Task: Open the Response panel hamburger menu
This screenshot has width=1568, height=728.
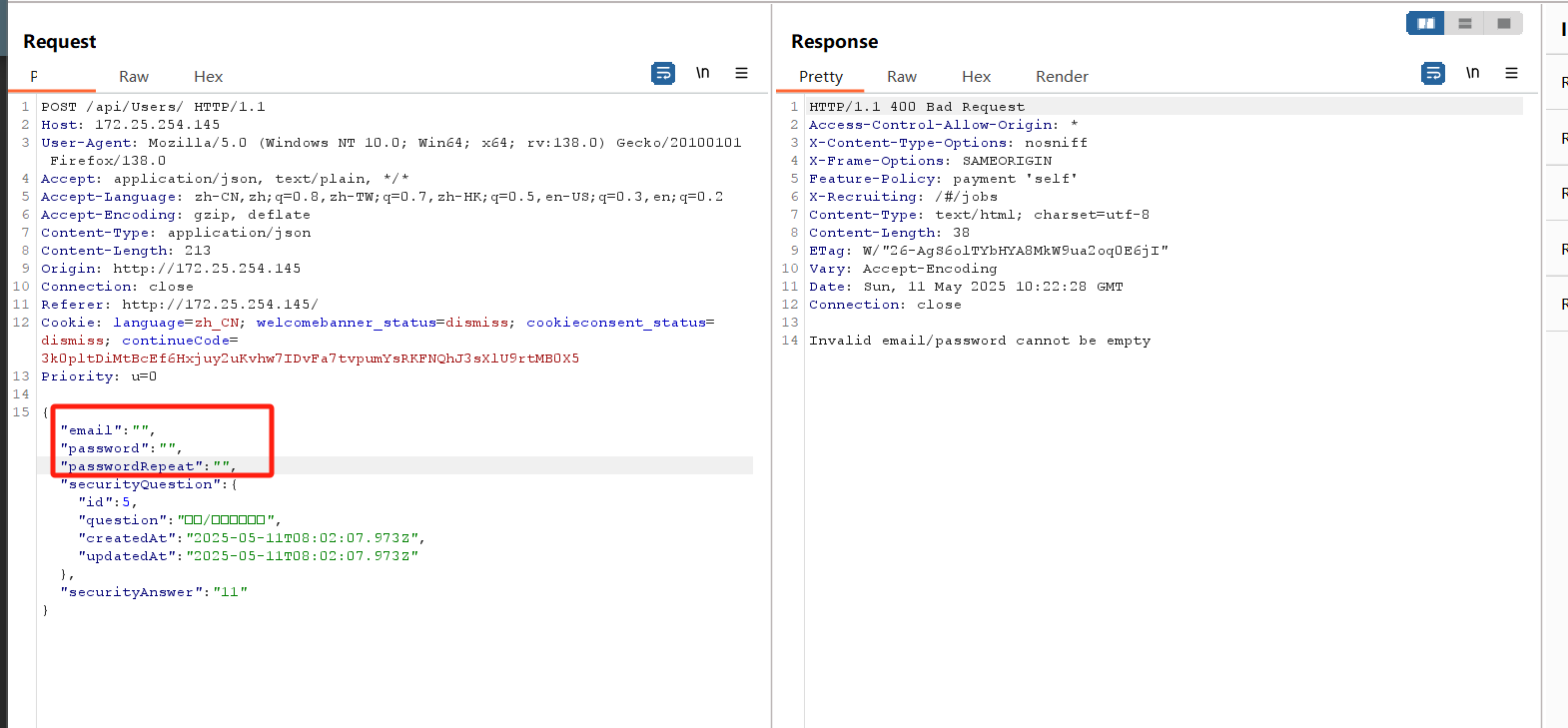Action: coord(1512,73)
